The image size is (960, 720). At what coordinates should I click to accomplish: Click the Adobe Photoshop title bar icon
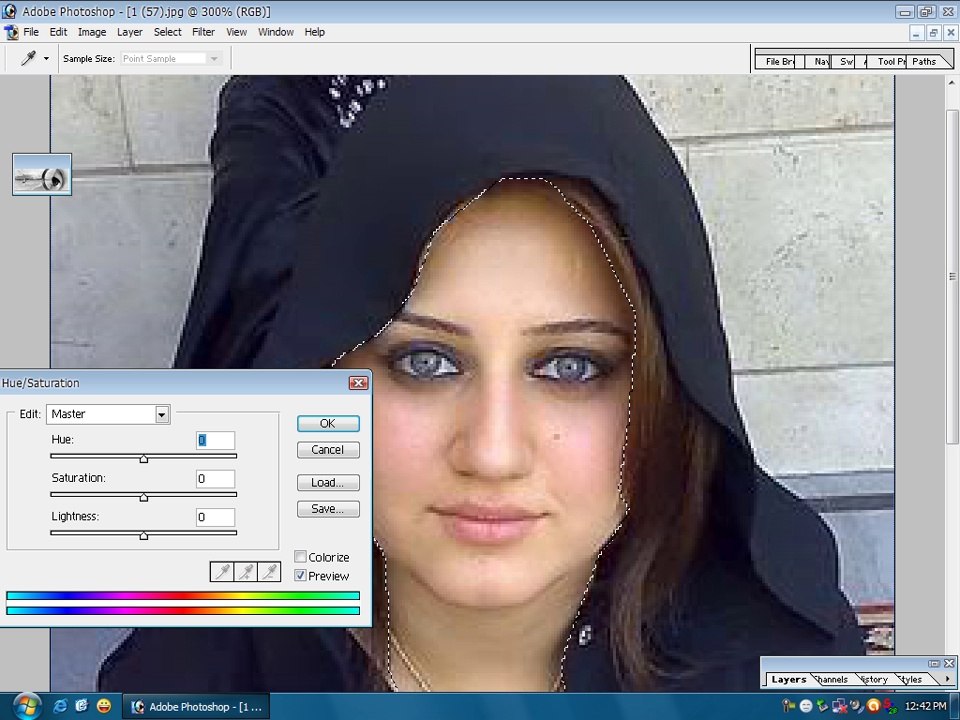(9, 11)
